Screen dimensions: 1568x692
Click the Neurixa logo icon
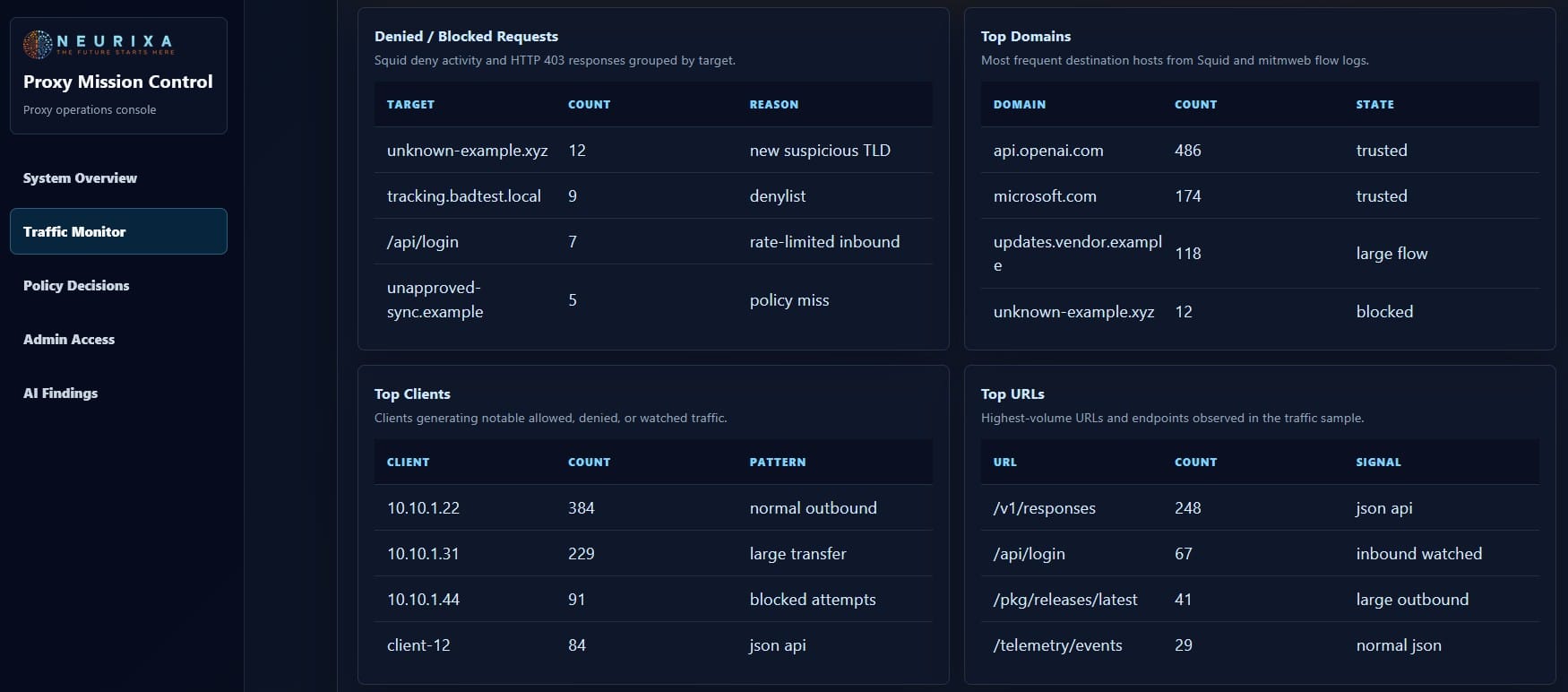coord(38,44)
